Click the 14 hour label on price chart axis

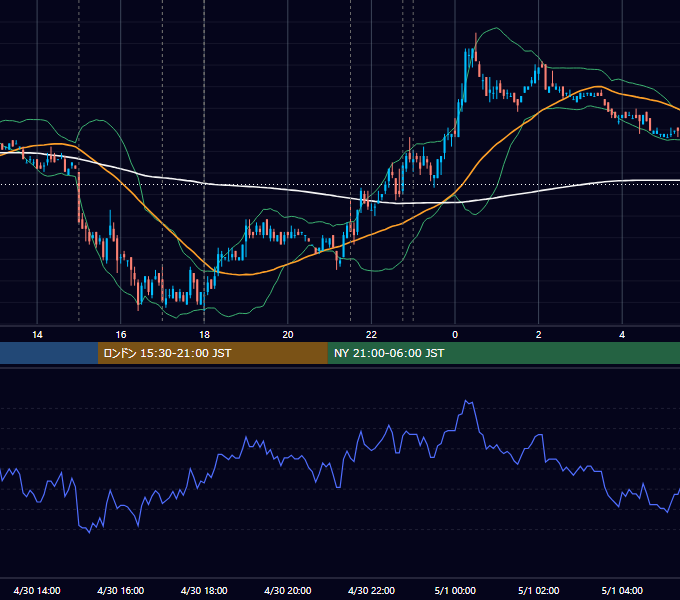37,335
